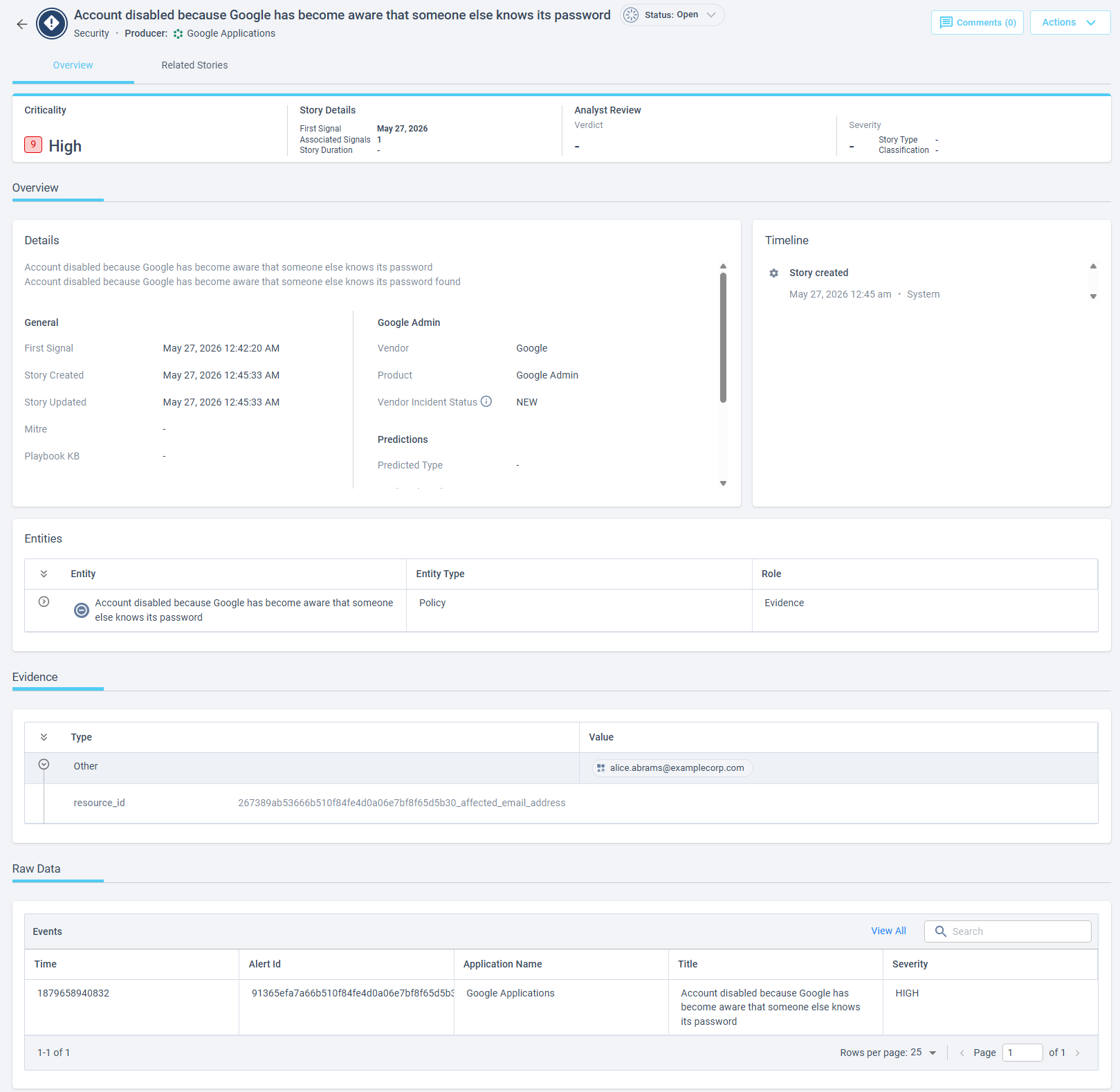Click the Timeline scroll up arrow
This screenshot has height=1092, width=1120.
coord(1093,266)
